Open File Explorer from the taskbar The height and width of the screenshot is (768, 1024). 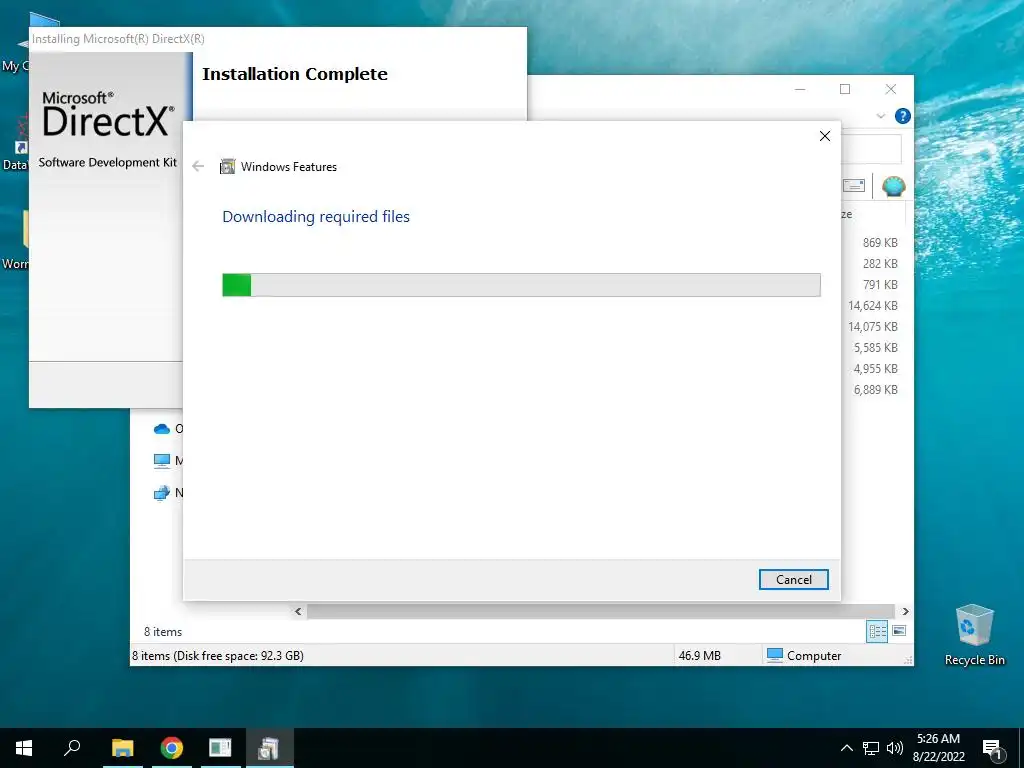coord(123,748)
